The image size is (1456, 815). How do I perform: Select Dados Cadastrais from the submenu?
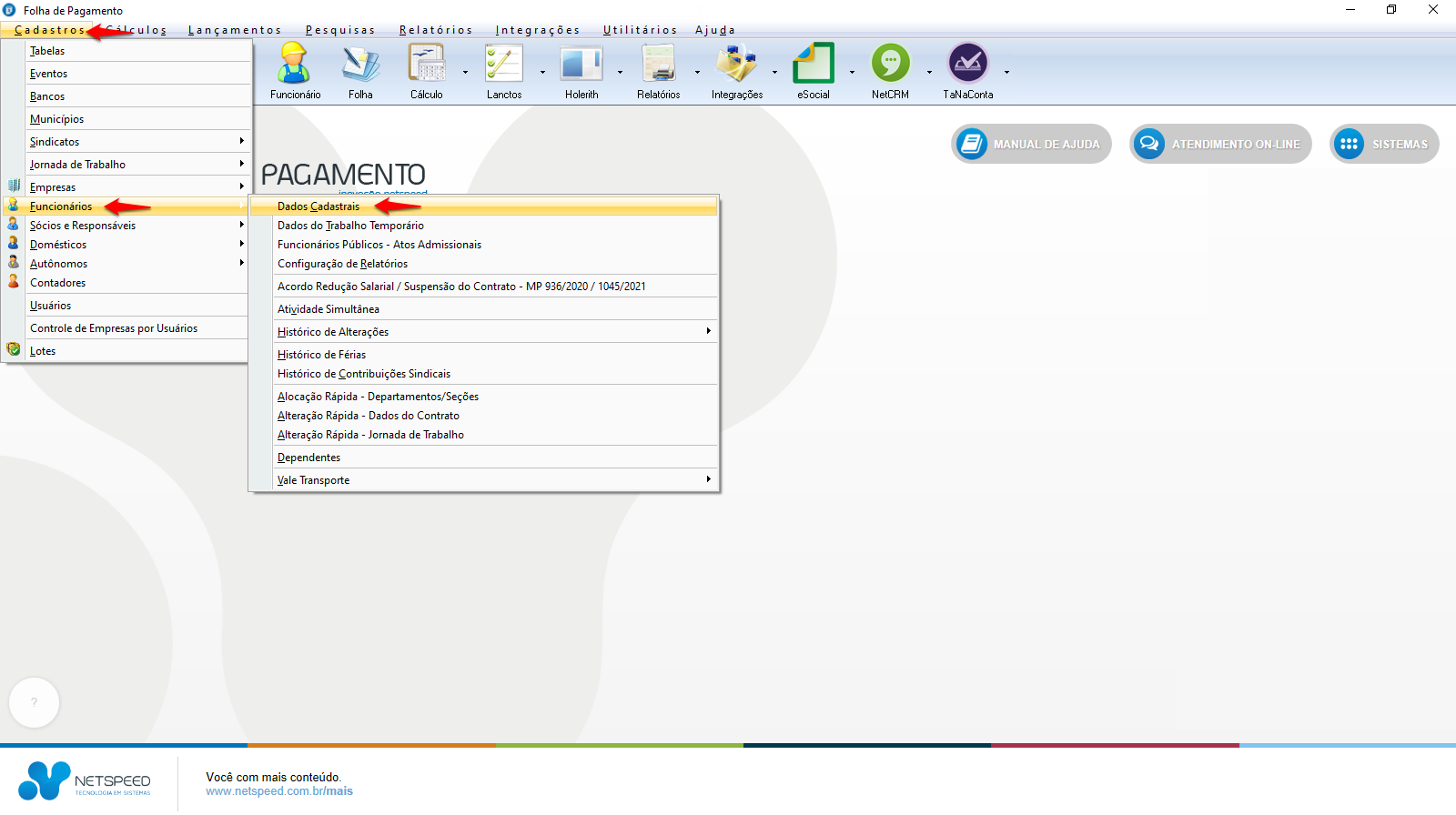coord(318,206)
